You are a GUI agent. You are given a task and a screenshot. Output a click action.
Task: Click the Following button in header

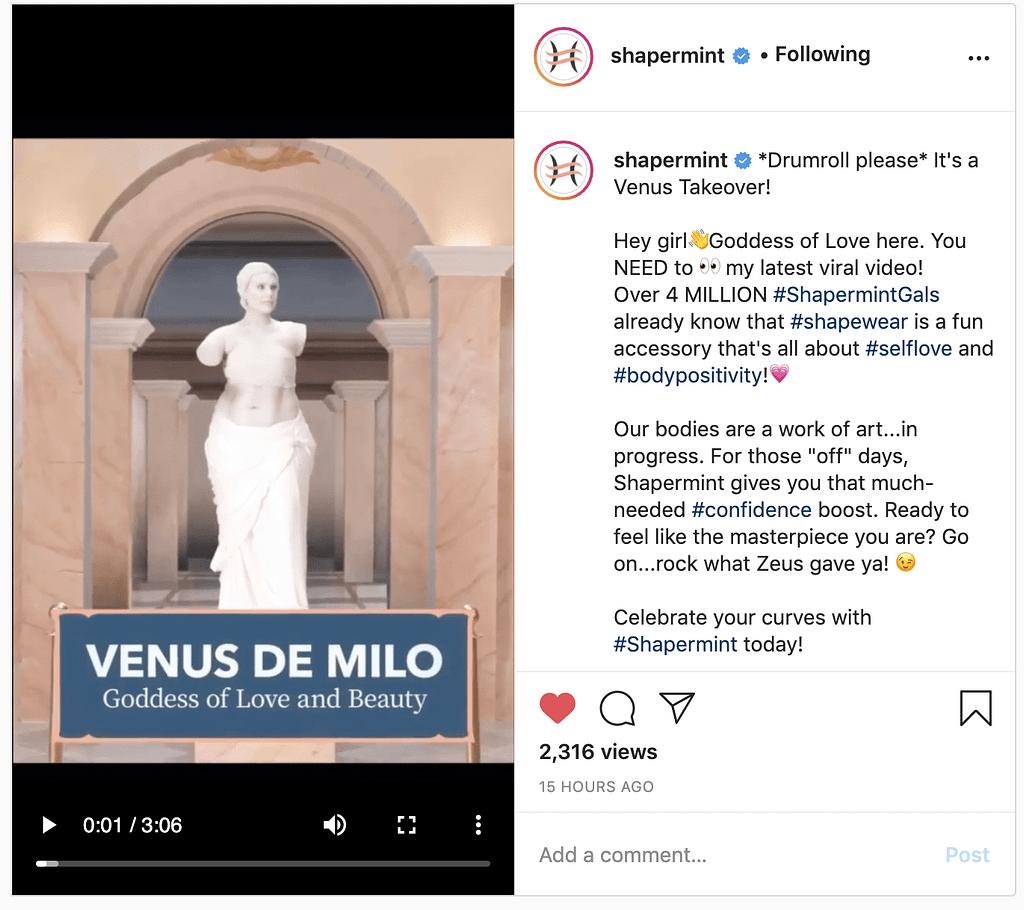(x=822, y=54)
